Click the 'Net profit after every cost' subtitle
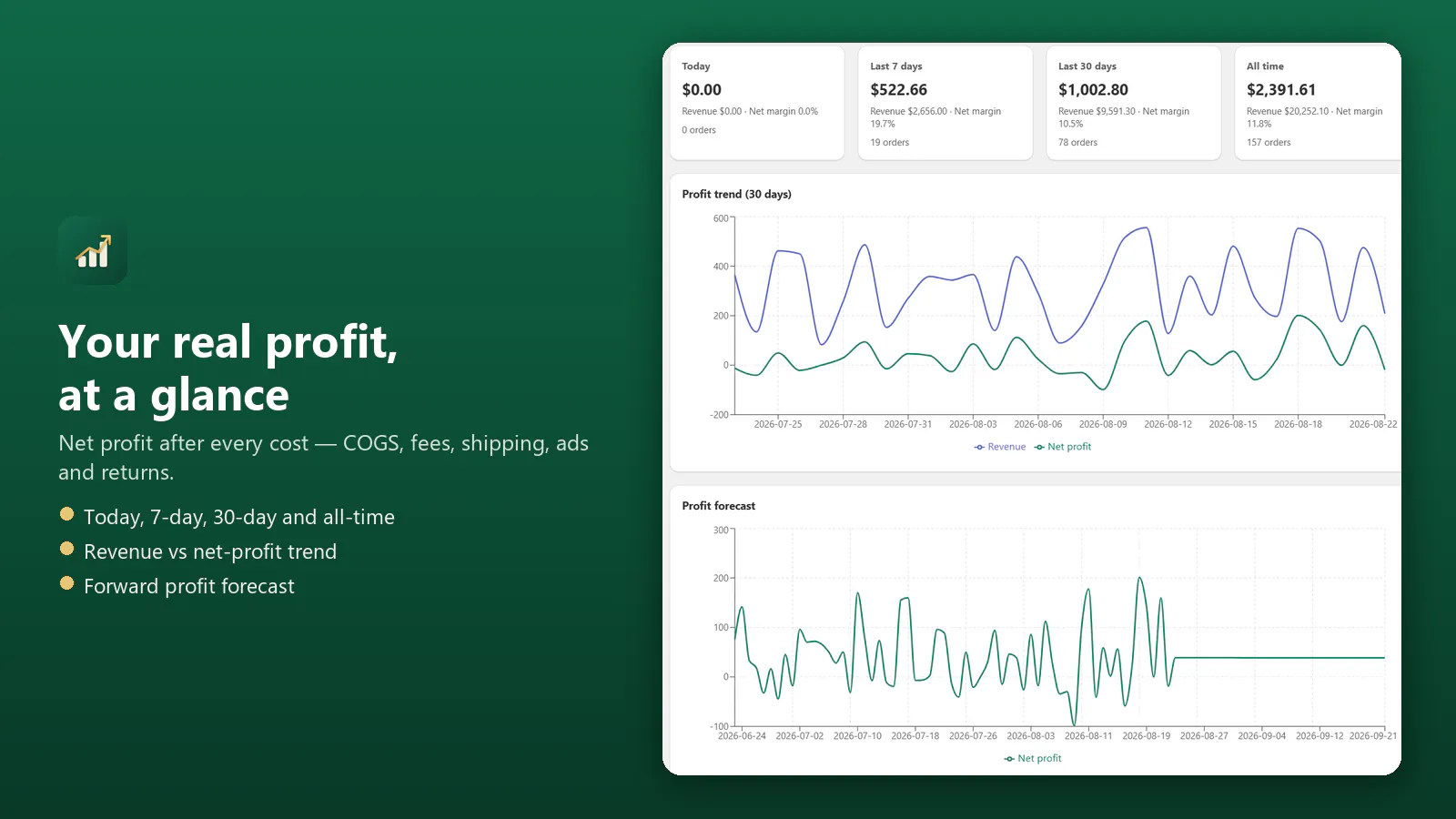Screen dimensions: 1456x819 tap(323, 458)
